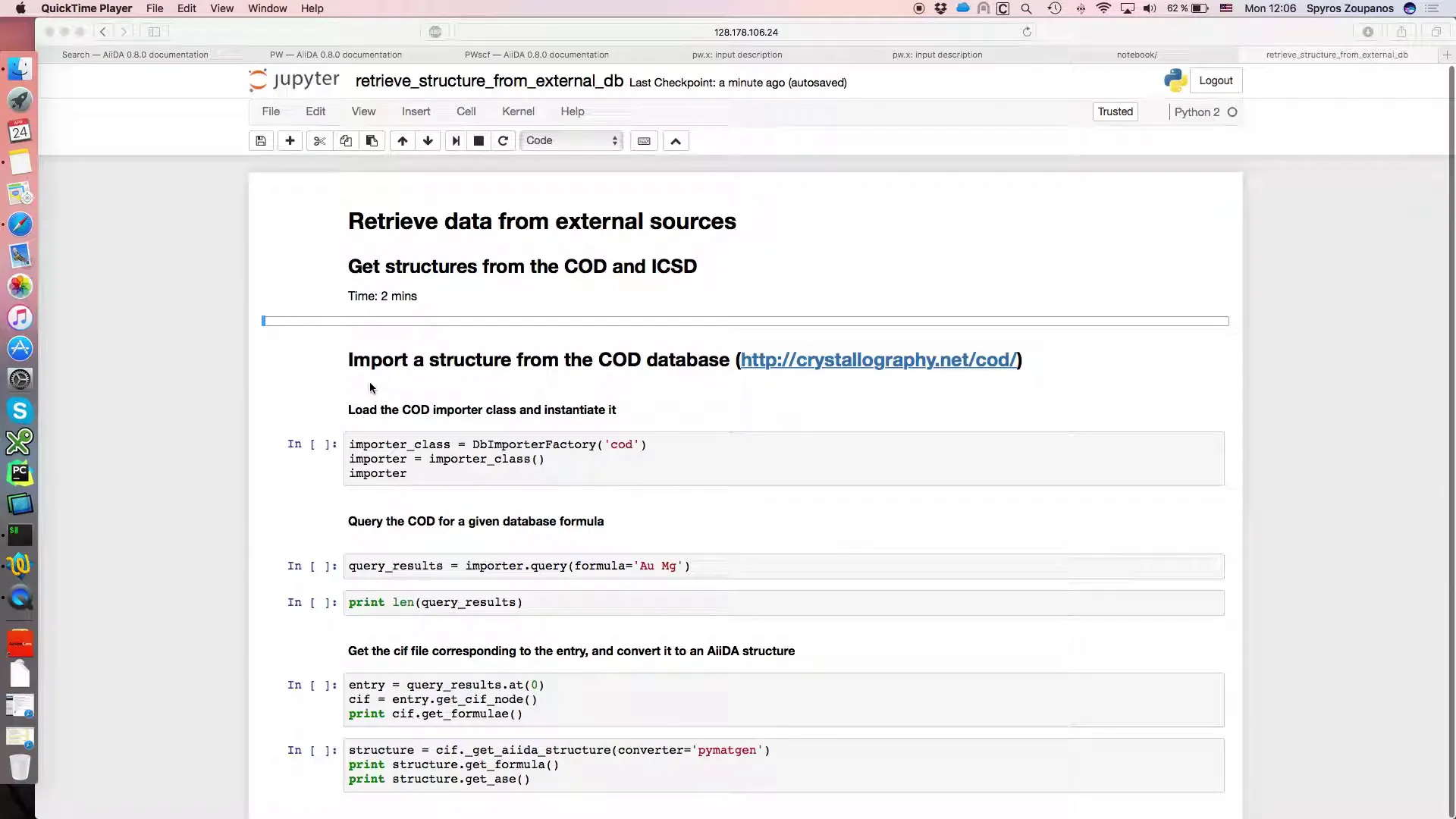This screenshot has height=819, width=1456.
Task: Click the Logout button
Action: coord(1216,80)
